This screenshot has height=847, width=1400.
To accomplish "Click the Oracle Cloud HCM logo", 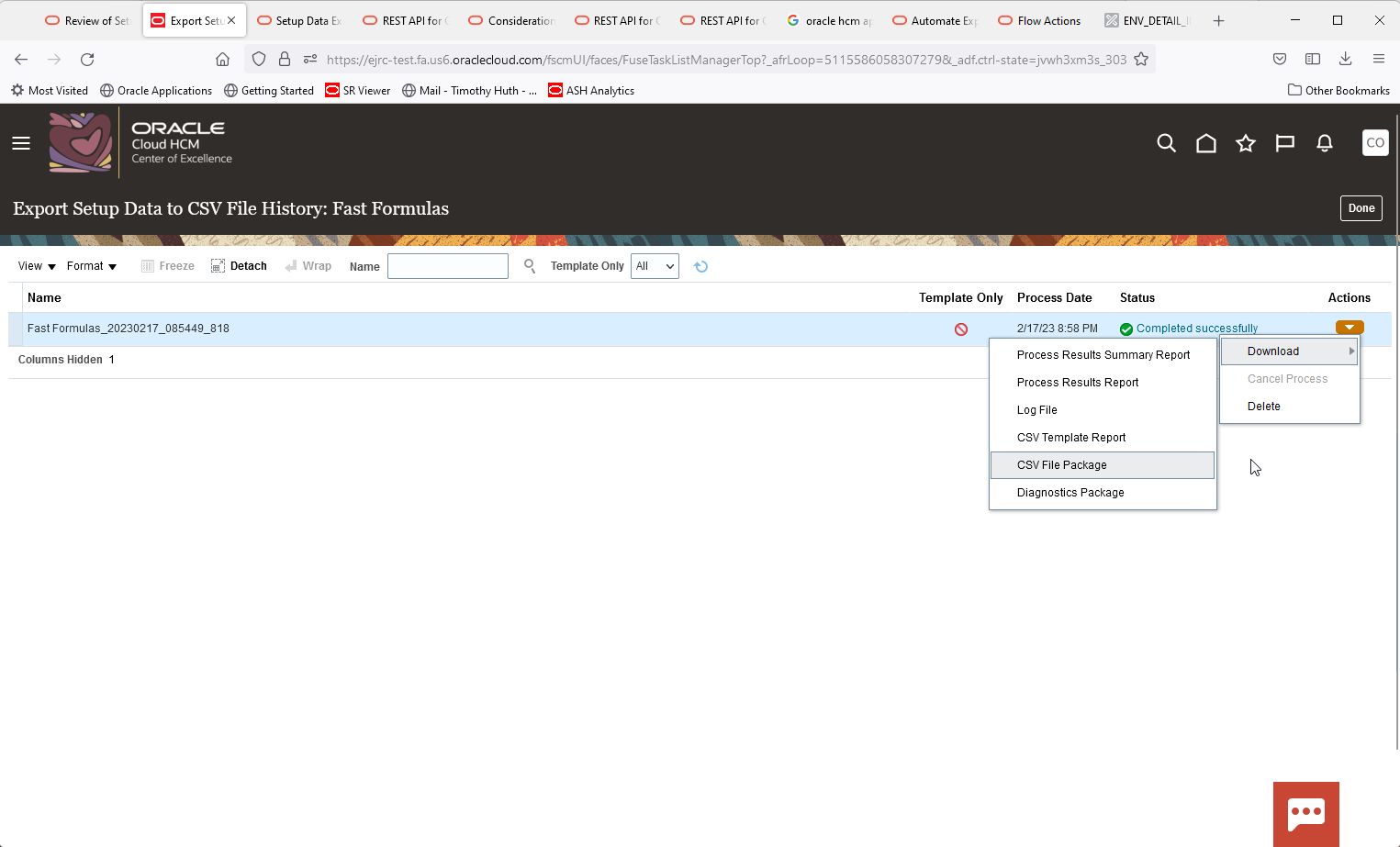I will pyautogui.click(x=140, y=143).
